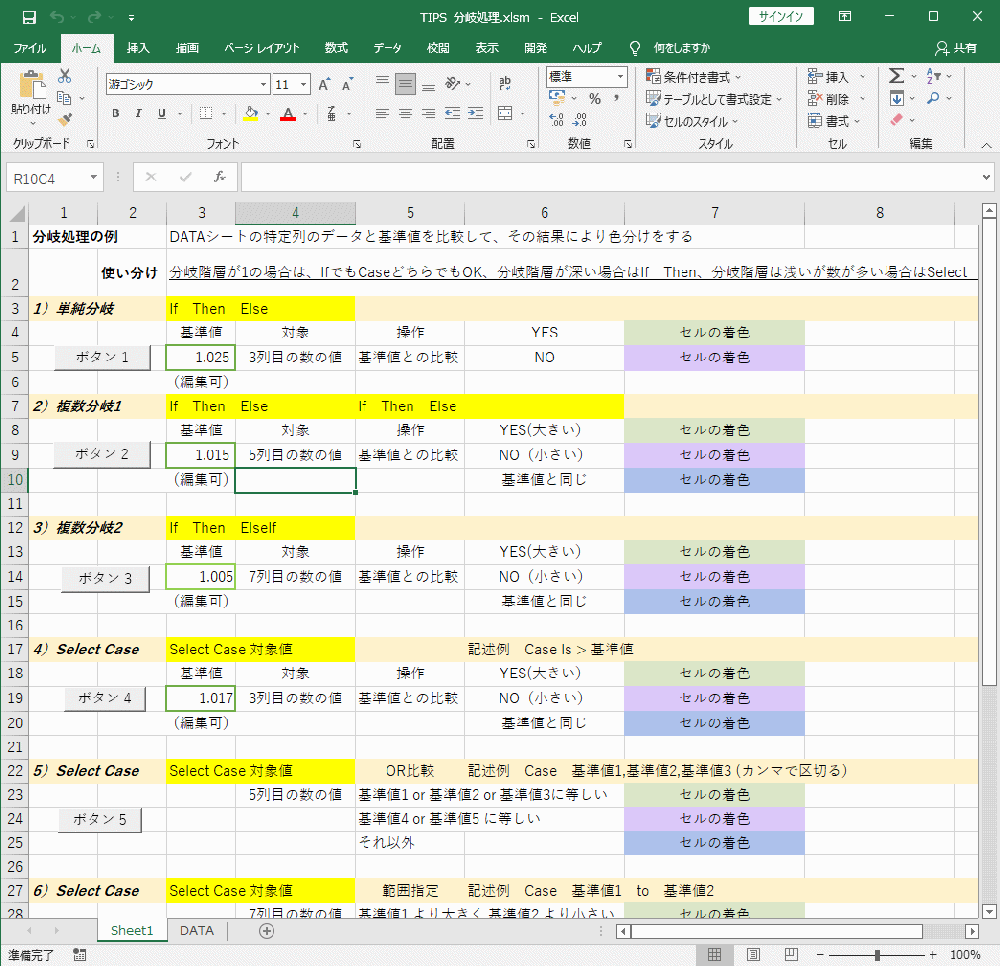
Task: Select cell containing 1.025 reference value
Action: click(201, 358)
